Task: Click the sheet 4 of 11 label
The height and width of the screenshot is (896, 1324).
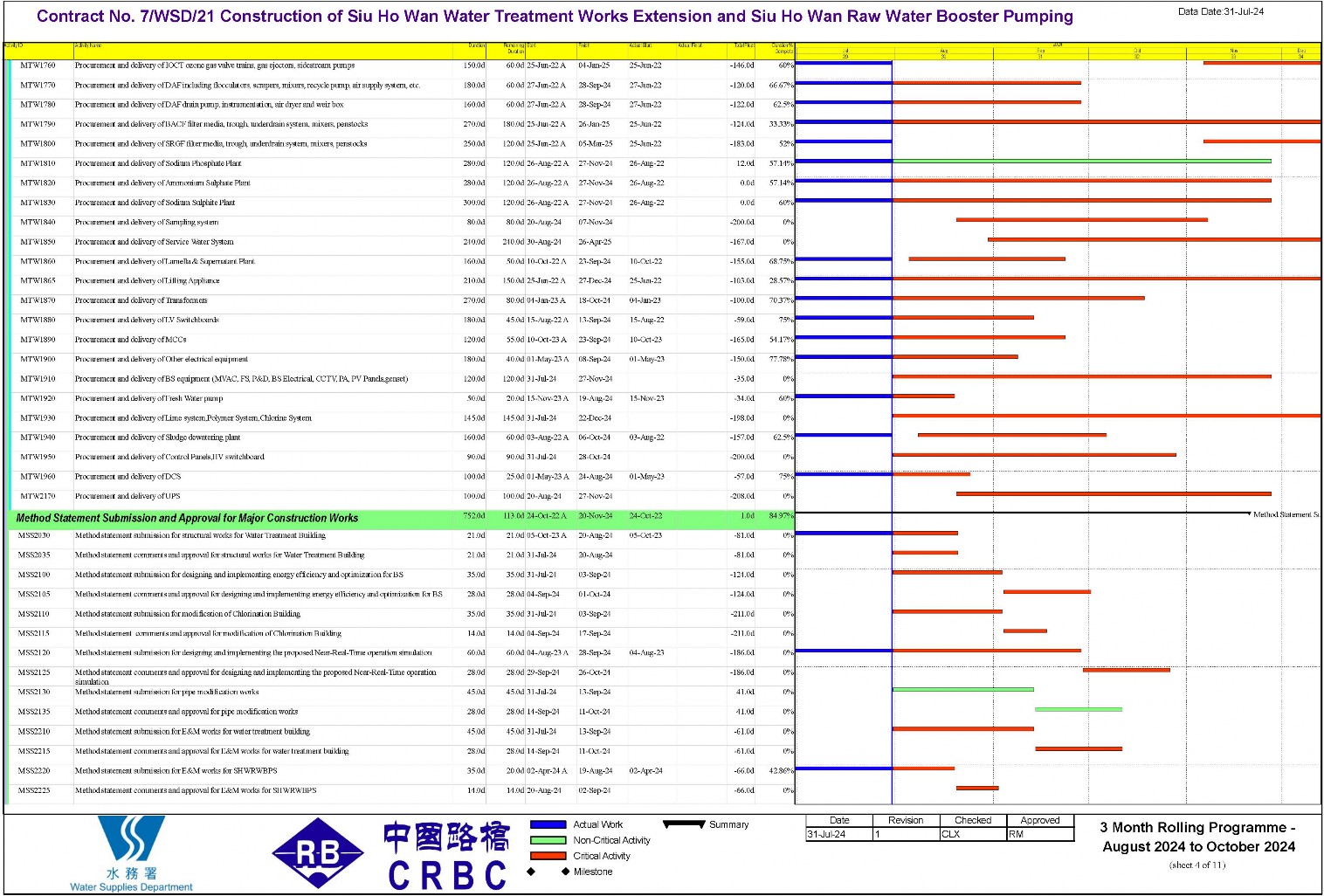Action: pos(1197,865)
